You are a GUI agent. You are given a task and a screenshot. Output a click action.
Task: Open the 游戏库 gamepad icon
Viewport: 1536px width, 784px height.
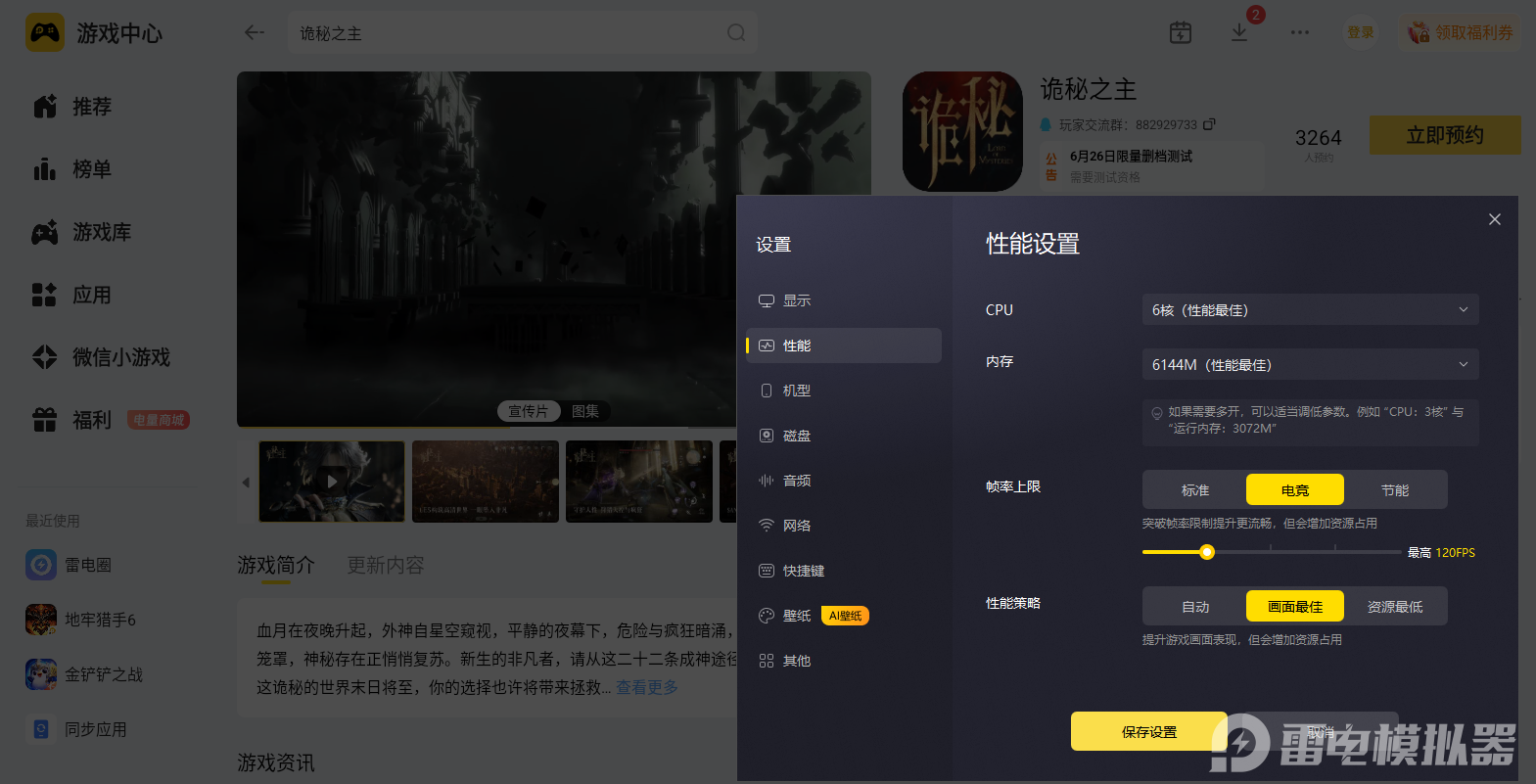pyautogui.click(x=45, y=232)
